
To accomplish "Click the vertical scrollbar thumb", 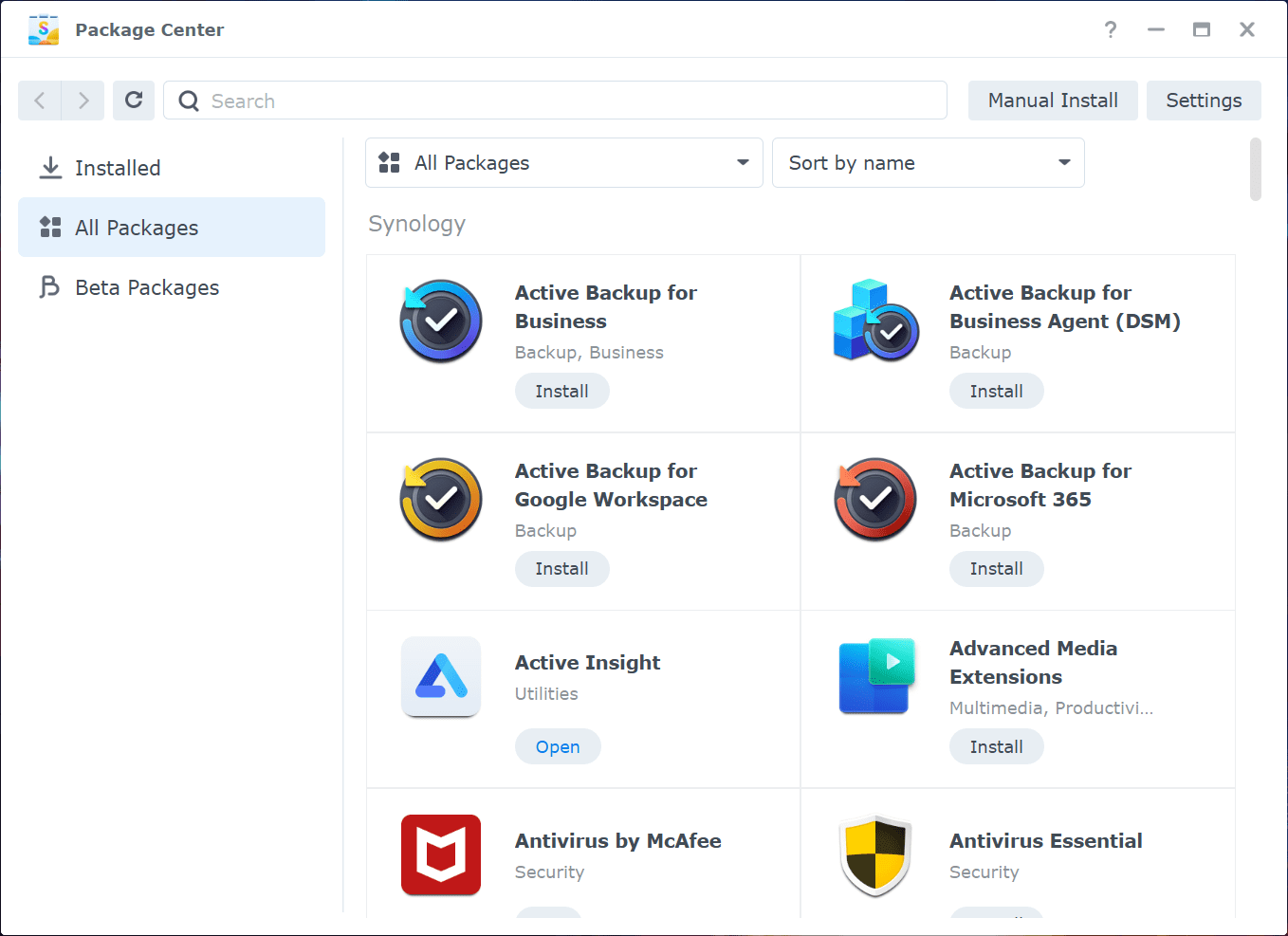I will (1256, 170).
